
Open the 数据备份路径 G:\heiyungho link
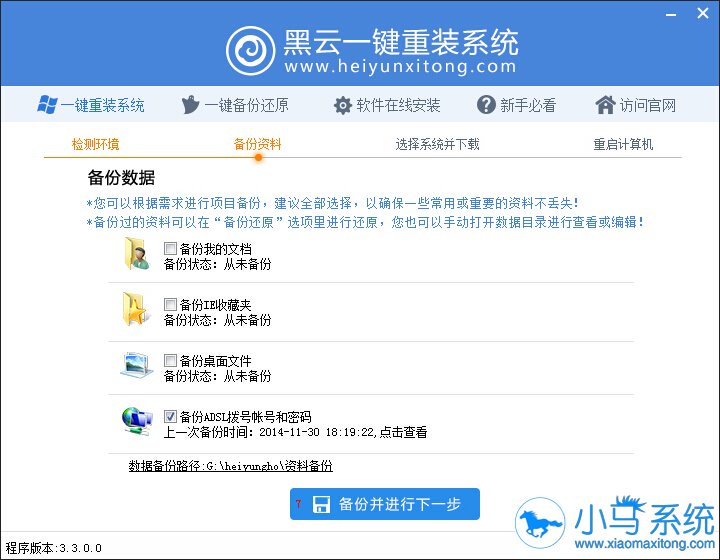click(231, 466)
